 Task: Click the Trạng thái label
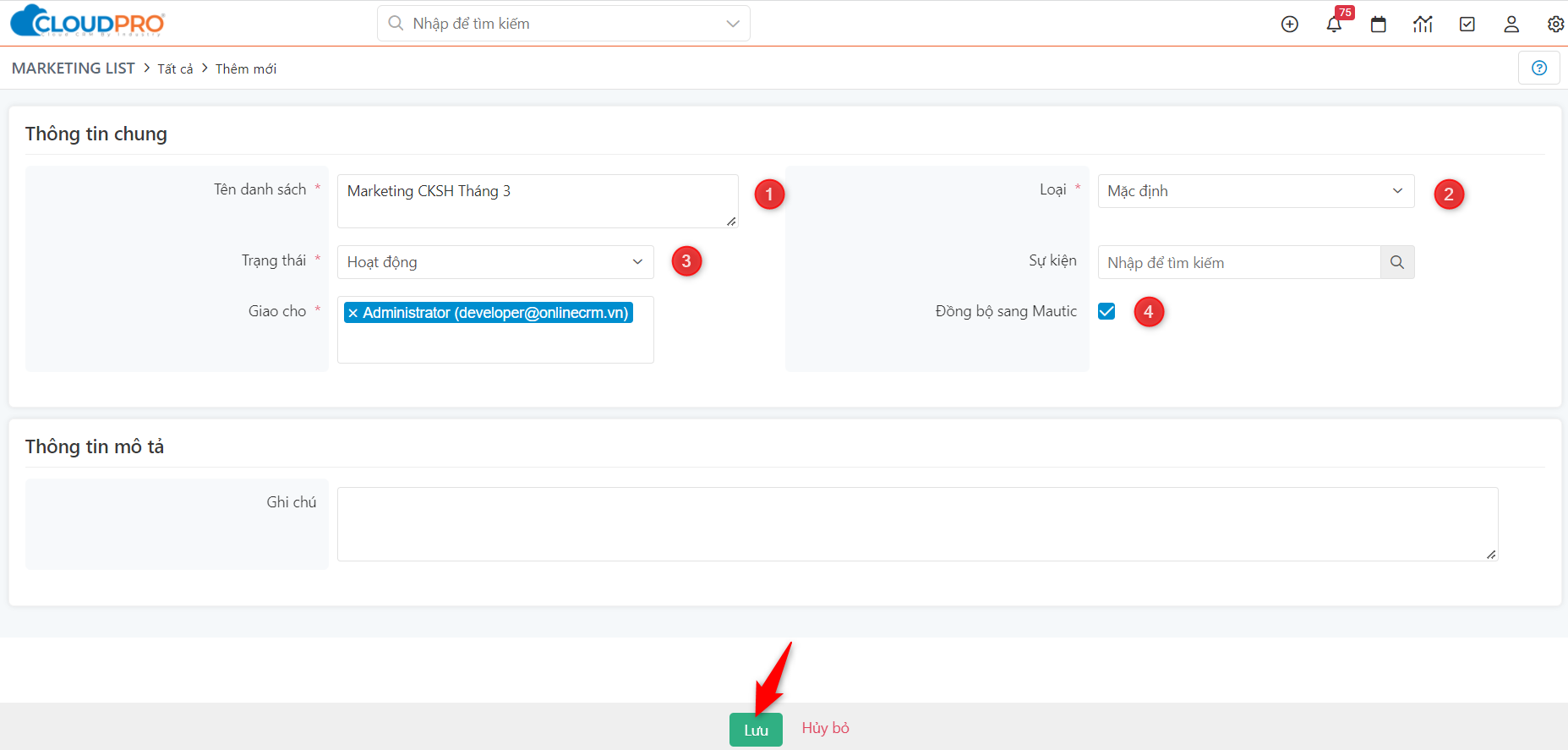pos(274,260)
